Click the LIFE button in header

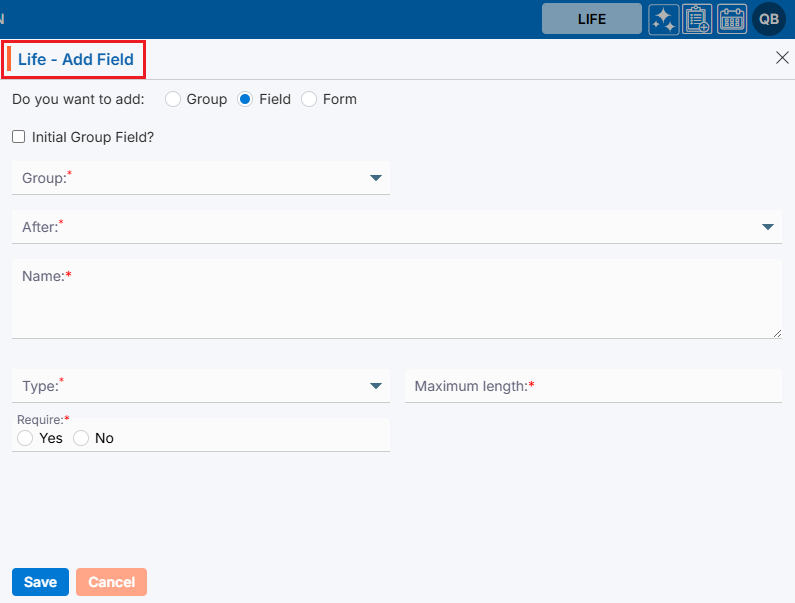pos(591,19)
